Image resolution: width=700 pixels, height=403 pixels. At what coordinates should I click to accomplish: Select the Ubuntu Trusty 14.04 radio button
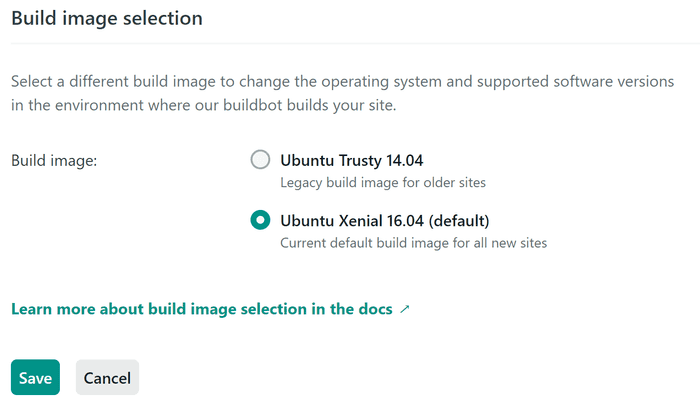[x=260, y=160]
